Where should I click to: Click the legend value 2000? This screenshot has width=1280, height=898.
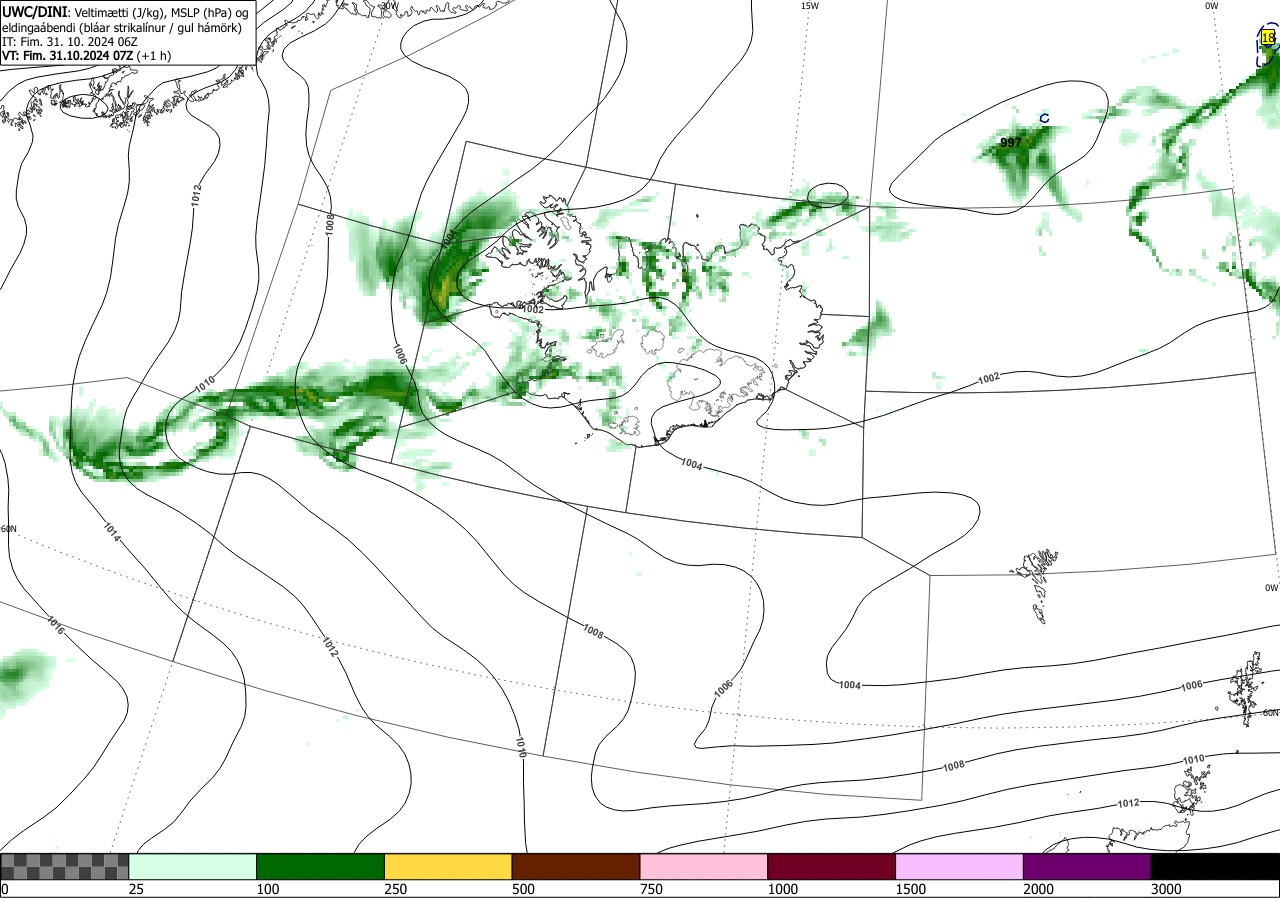tap(1039, 889)
